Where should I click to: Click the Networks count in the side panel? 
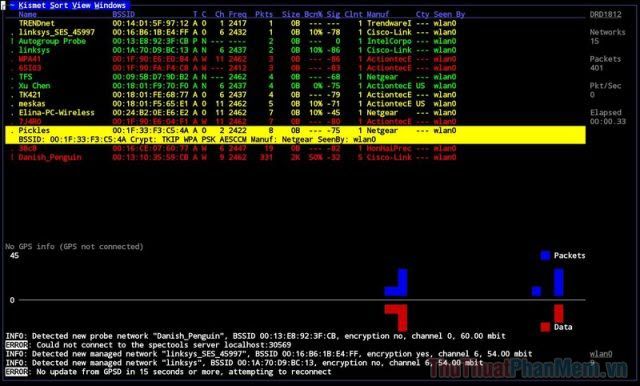(x=594, y=41)
